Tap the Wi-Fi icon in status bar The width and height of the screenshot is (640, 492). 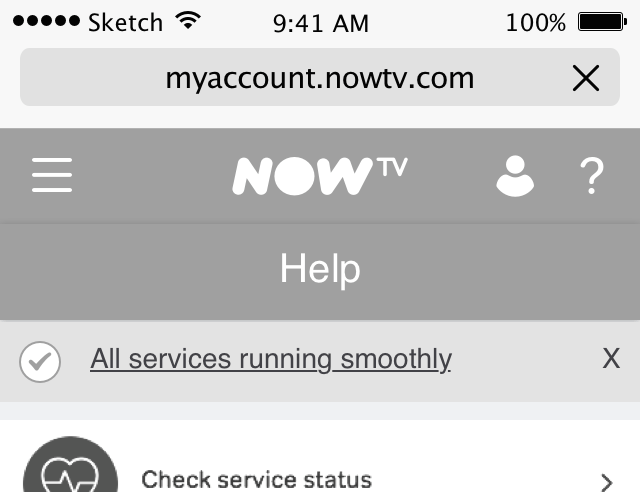[x=188, y=20]
